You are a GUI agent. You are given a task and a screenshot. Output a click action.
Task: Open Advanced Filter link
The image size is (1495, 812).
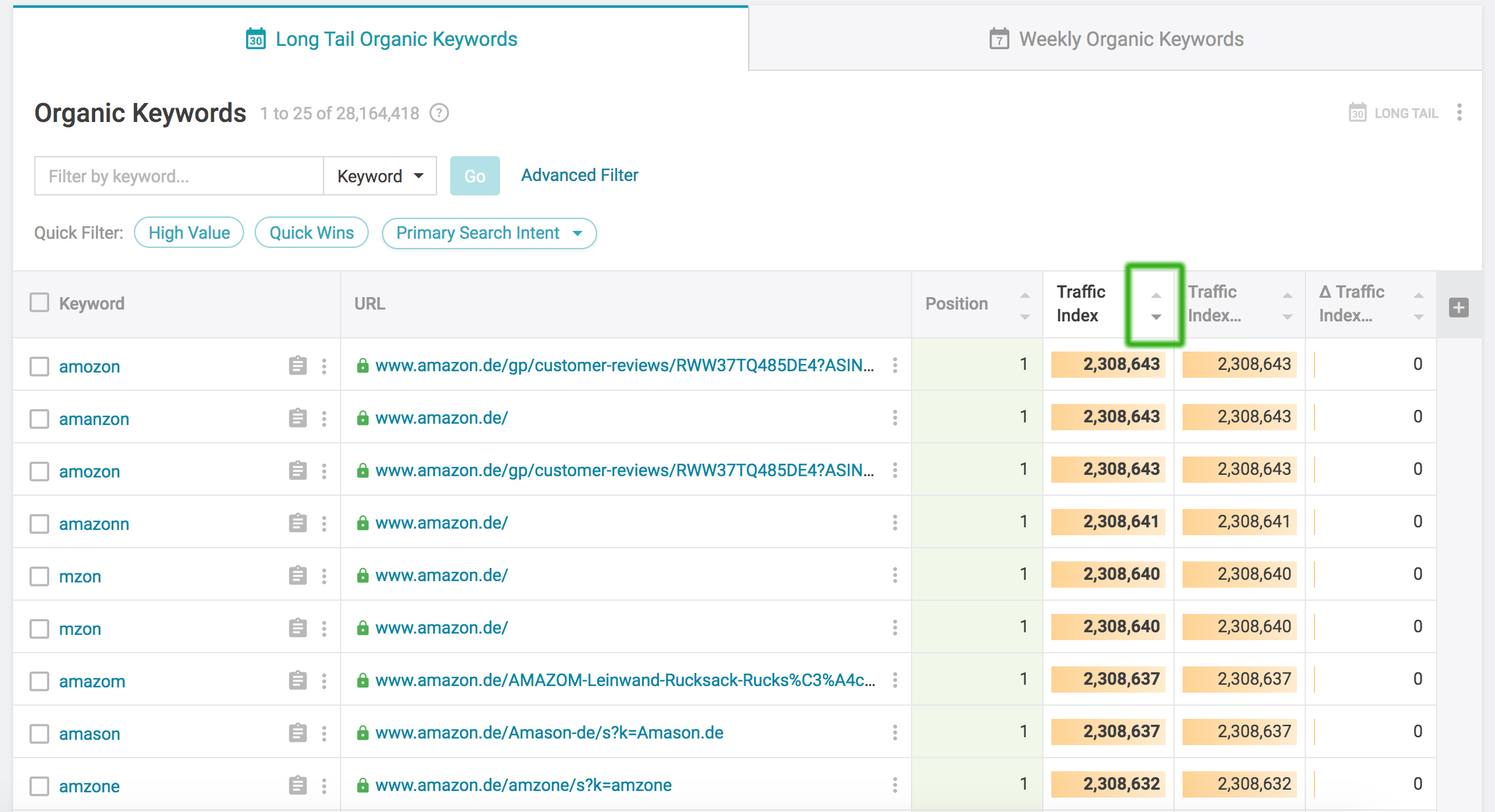[x=579, y=175]
